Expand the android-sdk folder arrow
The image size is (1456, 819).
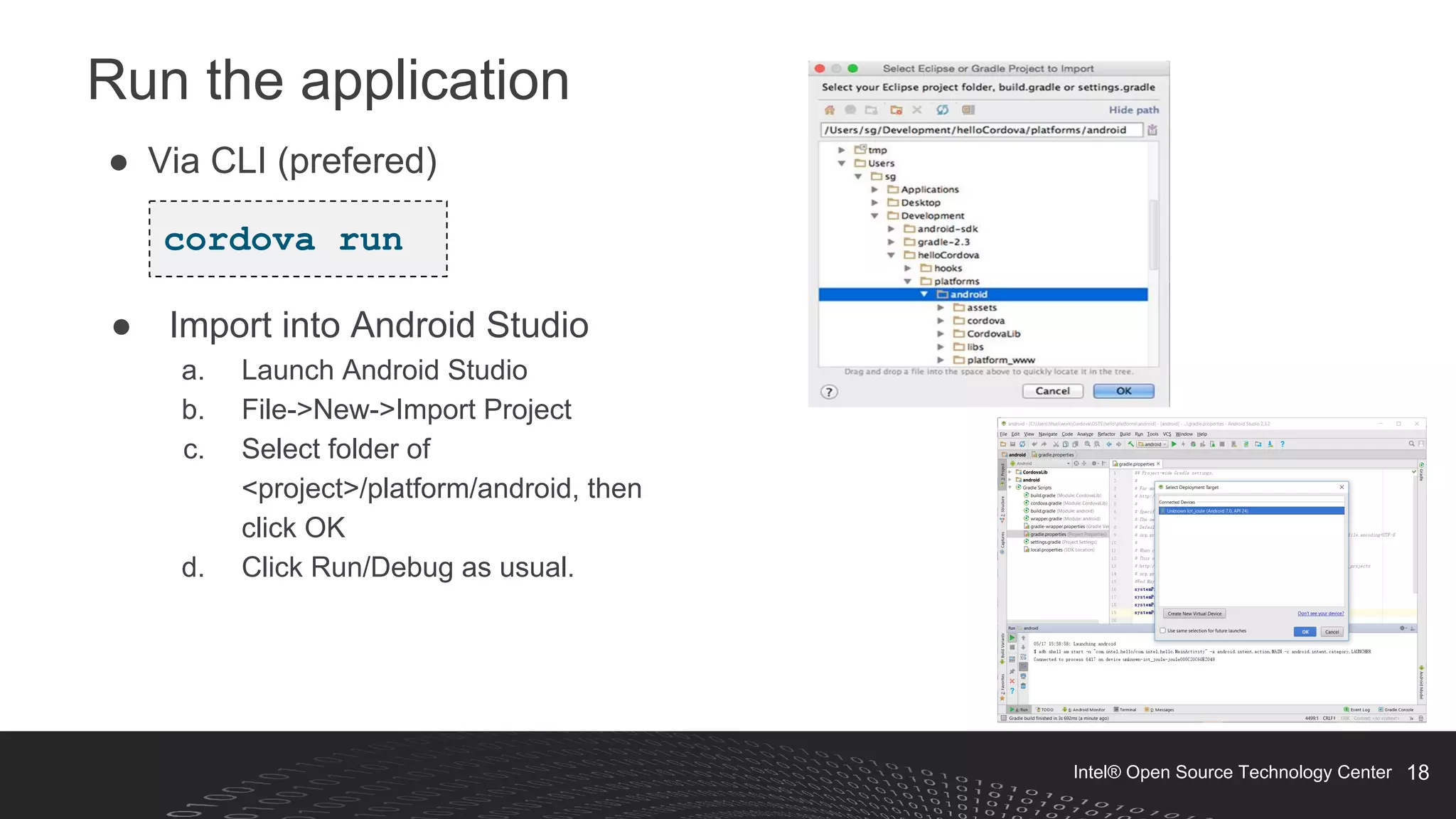pyautogui.click(x=891, y=229)
